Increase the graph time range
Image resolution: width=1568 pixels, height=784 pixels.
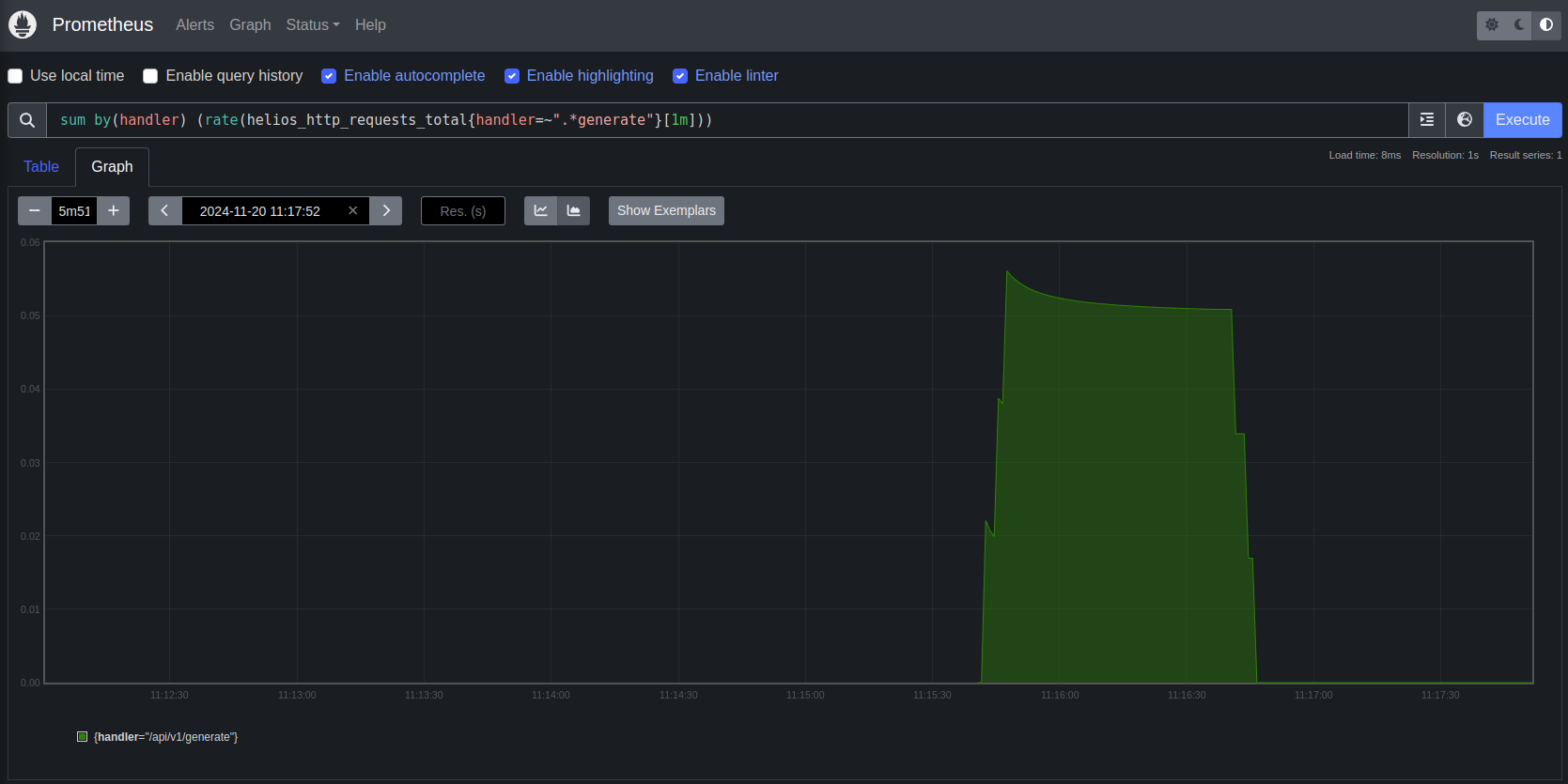114,211
